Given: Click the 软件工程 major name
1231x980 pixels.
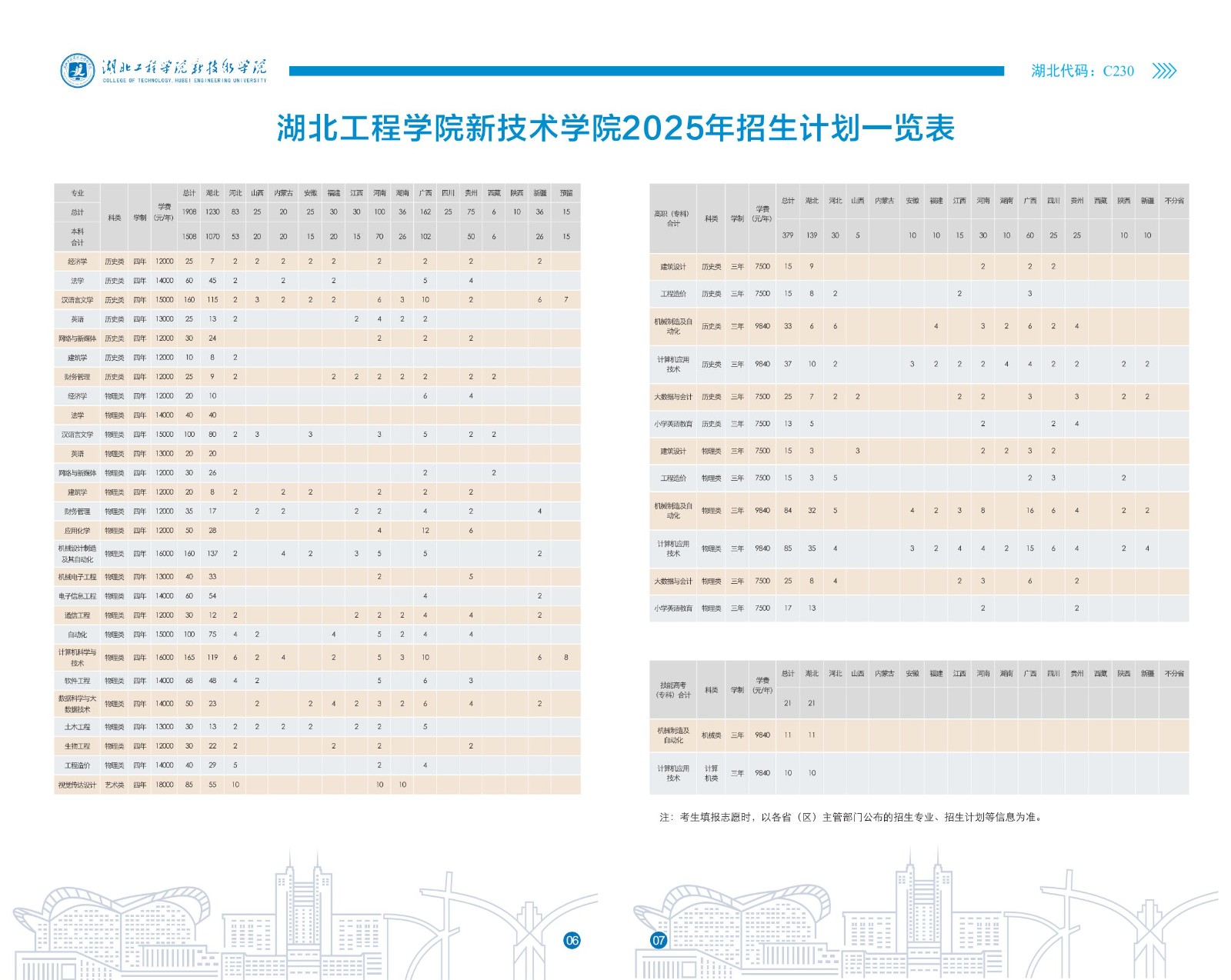Looking at the screenshot, I should [x=78, y=681].
